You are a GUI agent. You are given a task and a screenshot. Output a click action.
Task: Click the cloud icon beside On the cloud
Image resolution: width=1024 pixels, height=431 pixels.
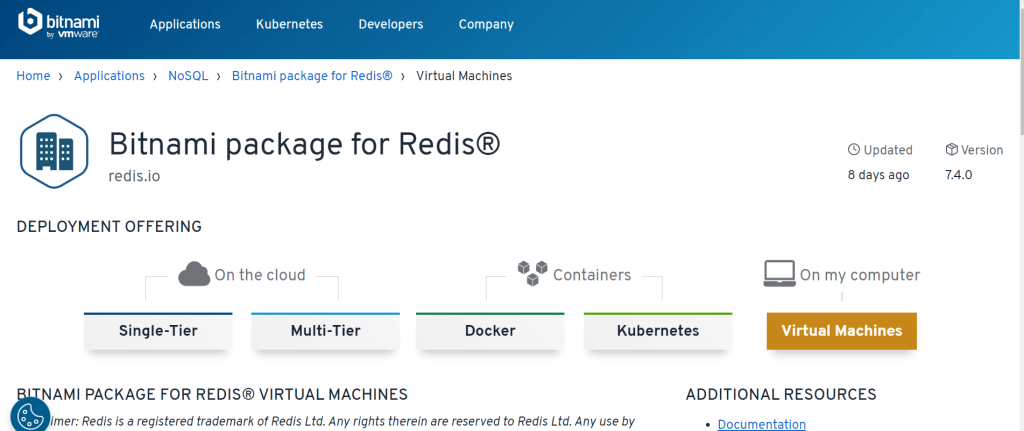(x=194, y=274)
